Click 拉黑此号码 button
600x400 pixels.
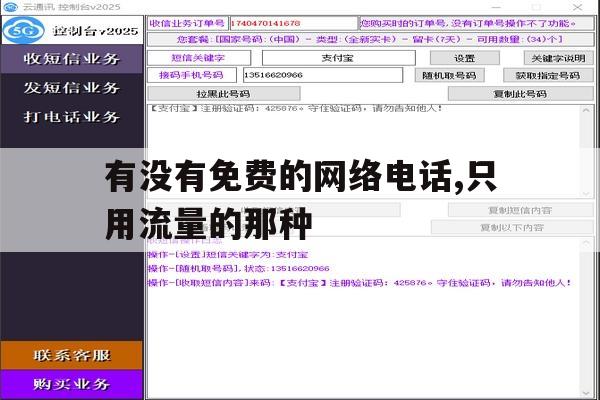pyautogui.click(x=224, y=94)
